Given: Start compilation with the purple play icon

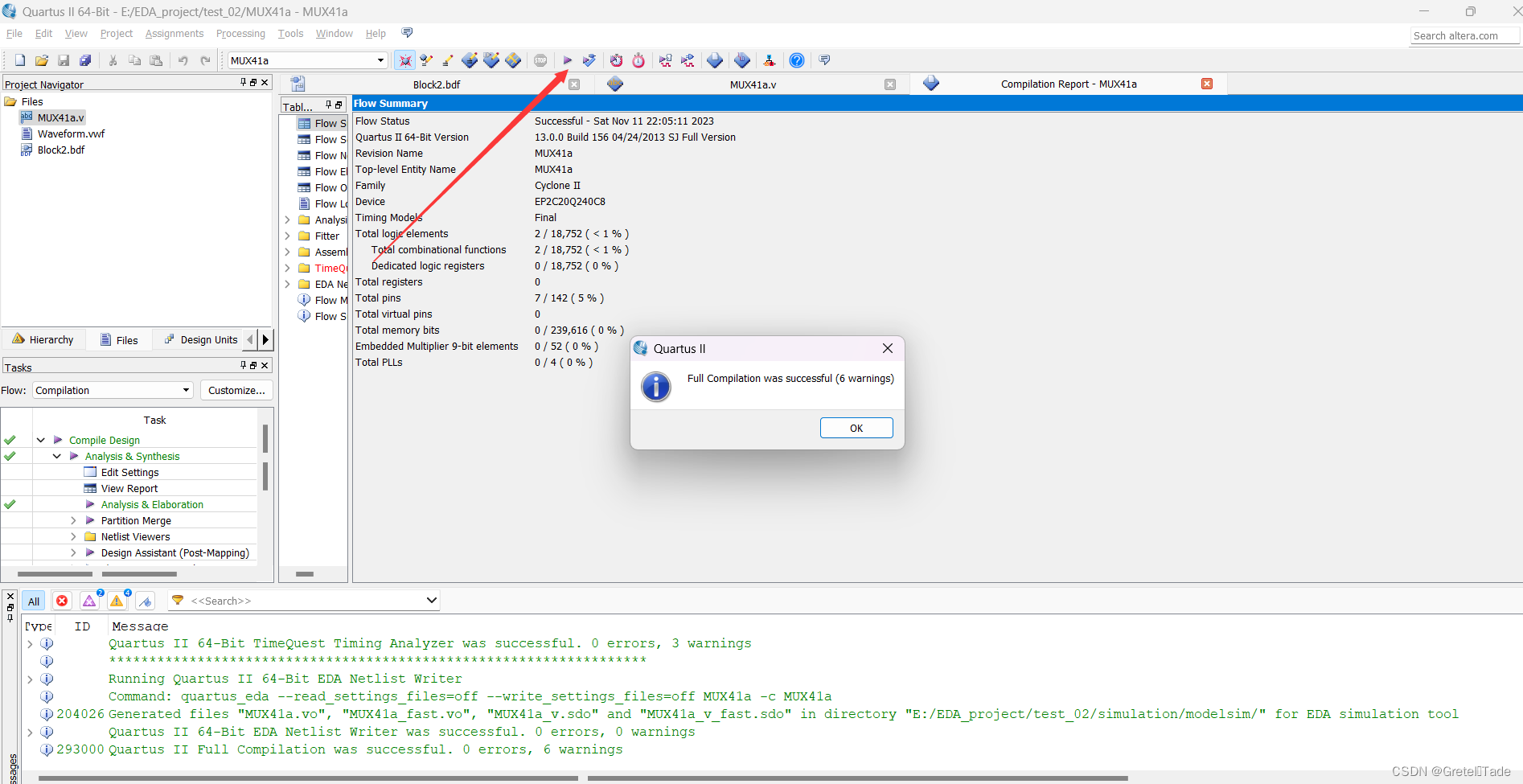Looking at the screenshot, I should 568,60.
